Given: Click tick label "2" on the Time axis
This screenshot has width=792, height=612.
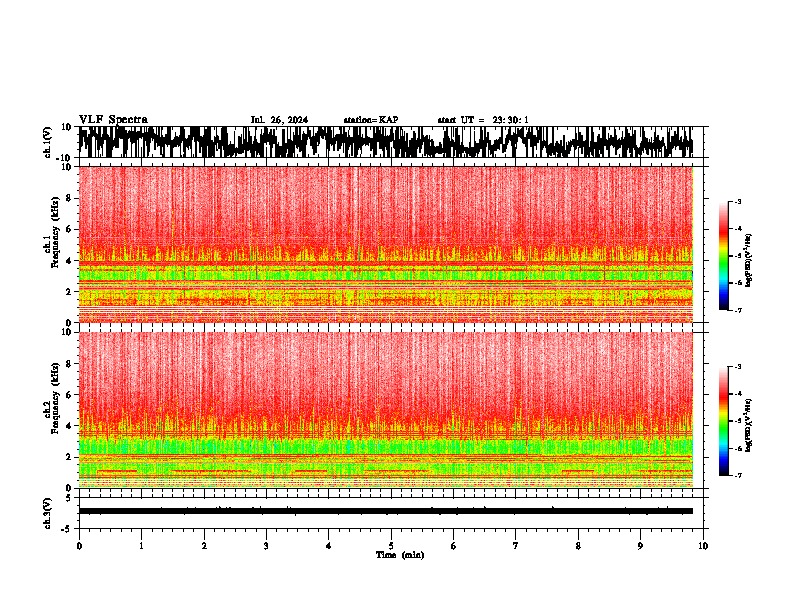Looking at the screenshot, I should tap(204, 546).
